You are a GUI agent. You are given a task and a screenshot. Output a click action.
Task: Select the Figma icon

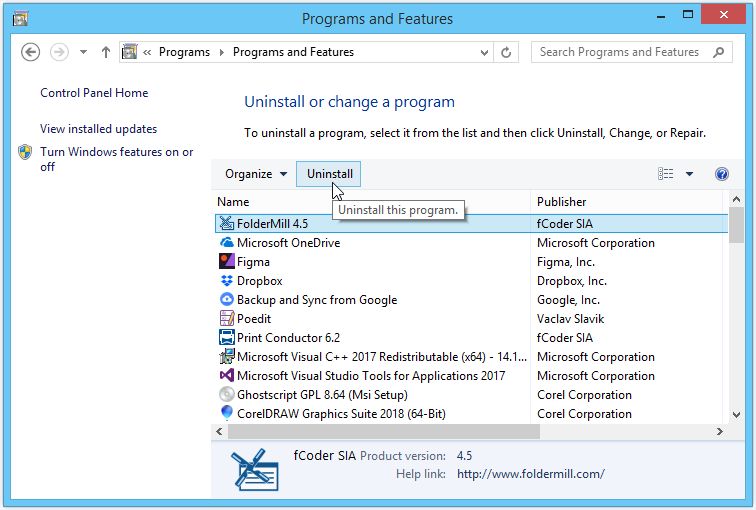(227, 261)
